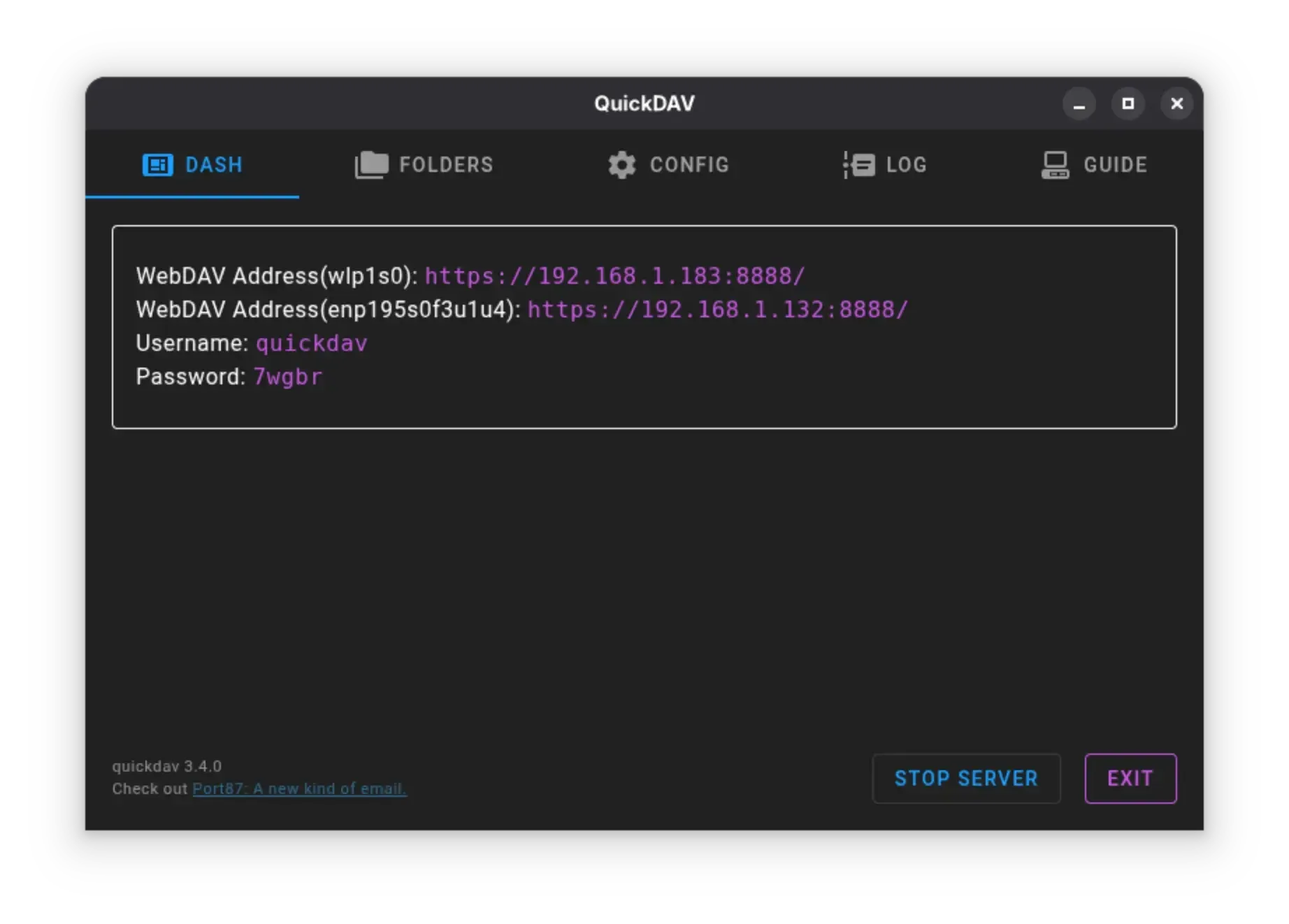View the LOG tab
This screenshot has width=1289, height=924.
click(x=906, y=165)
